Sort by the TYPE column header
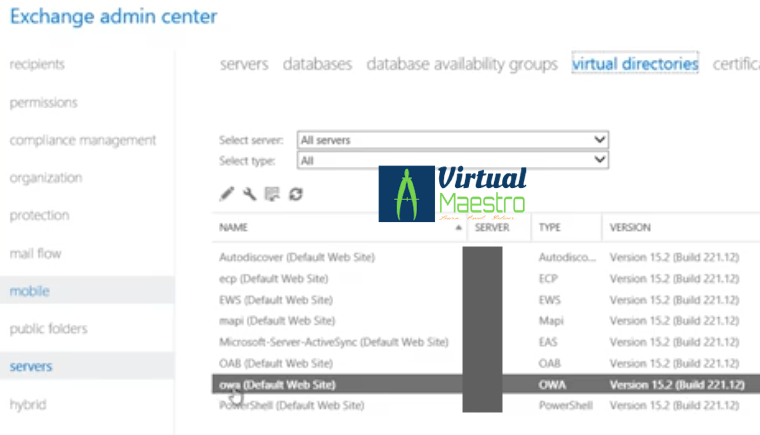The height and width of the screenshot is (435, 760). pyautogui.click(x=550, y=228)
